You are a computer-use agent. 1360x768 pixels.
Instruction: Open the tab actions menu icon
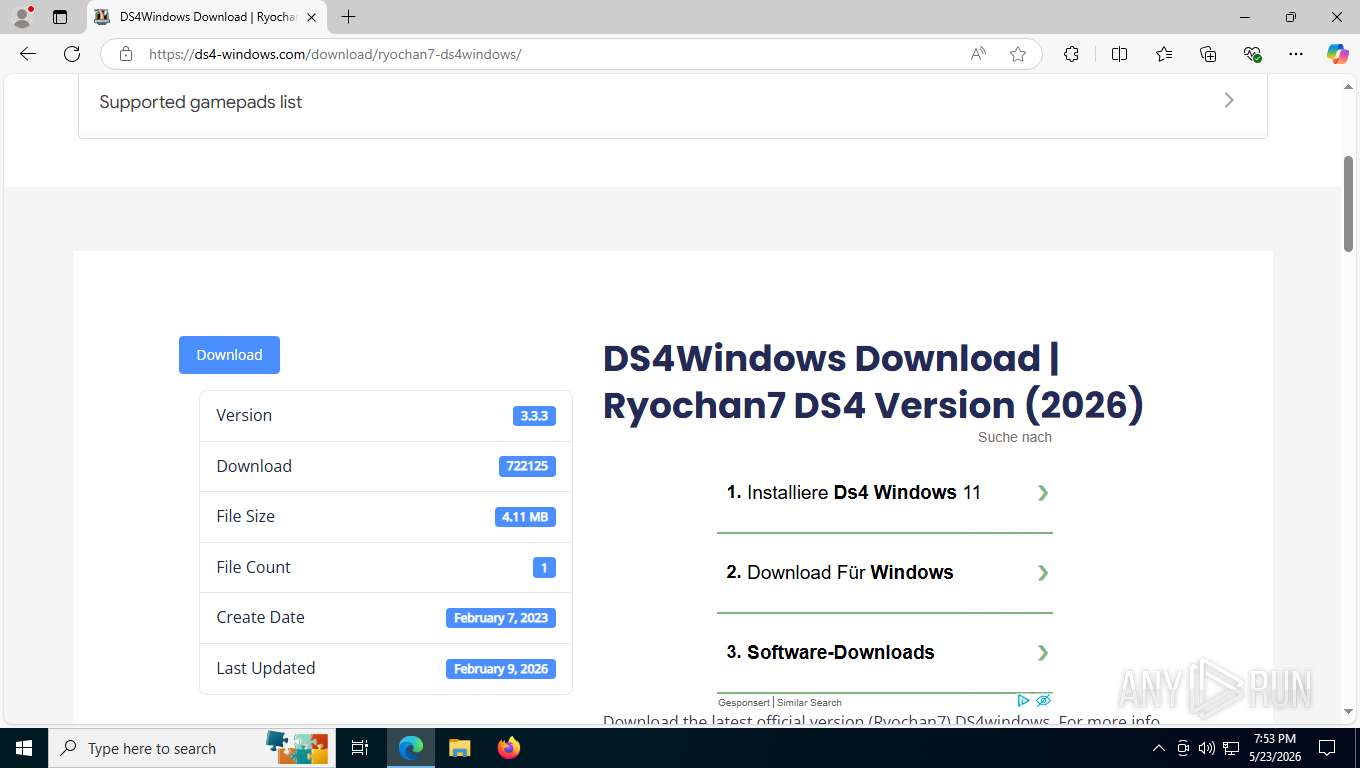60,17
